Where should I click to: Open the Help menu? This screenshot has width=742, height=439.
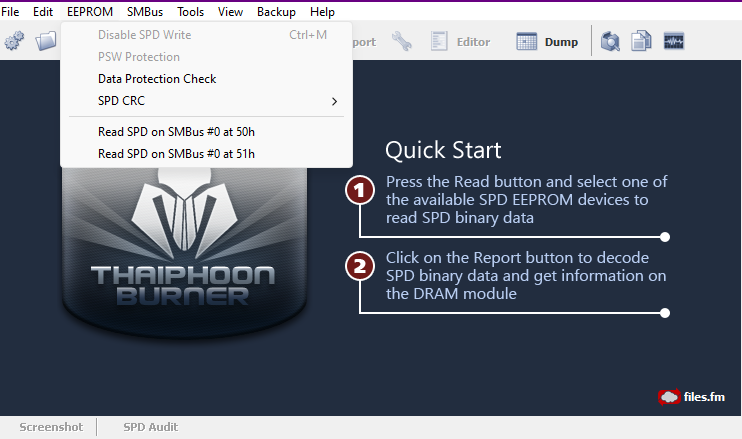322,12
